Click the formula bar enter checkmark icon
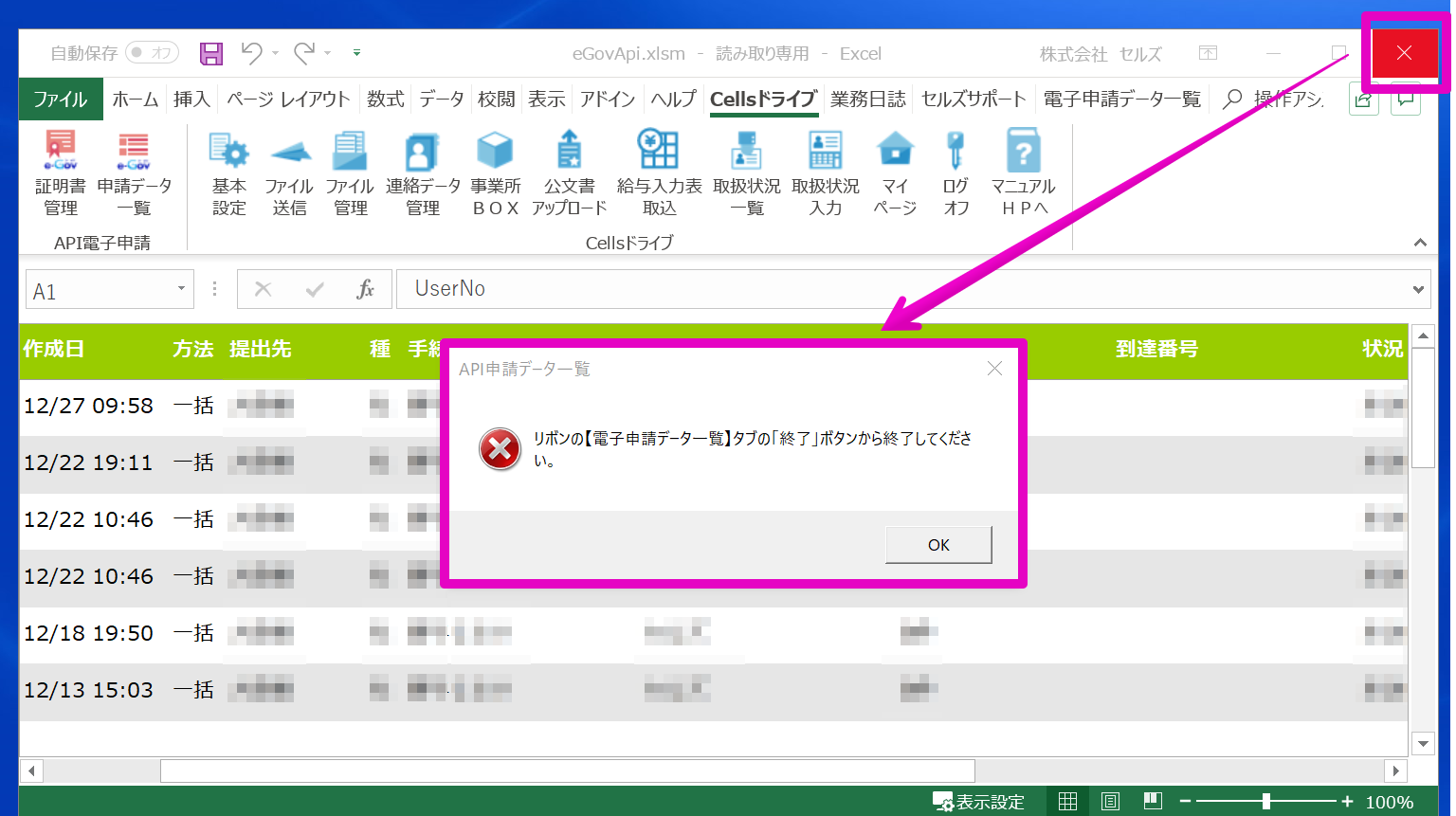 315,289
